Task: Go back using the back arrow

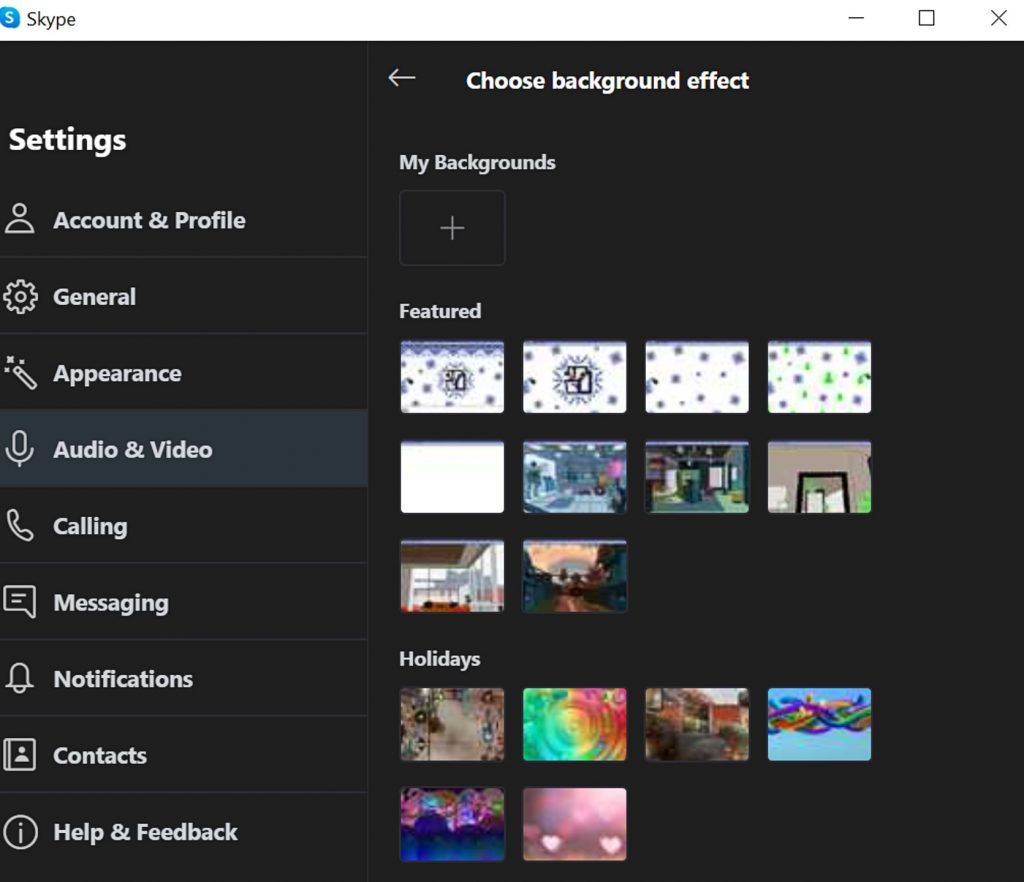Action: [402, 77]
